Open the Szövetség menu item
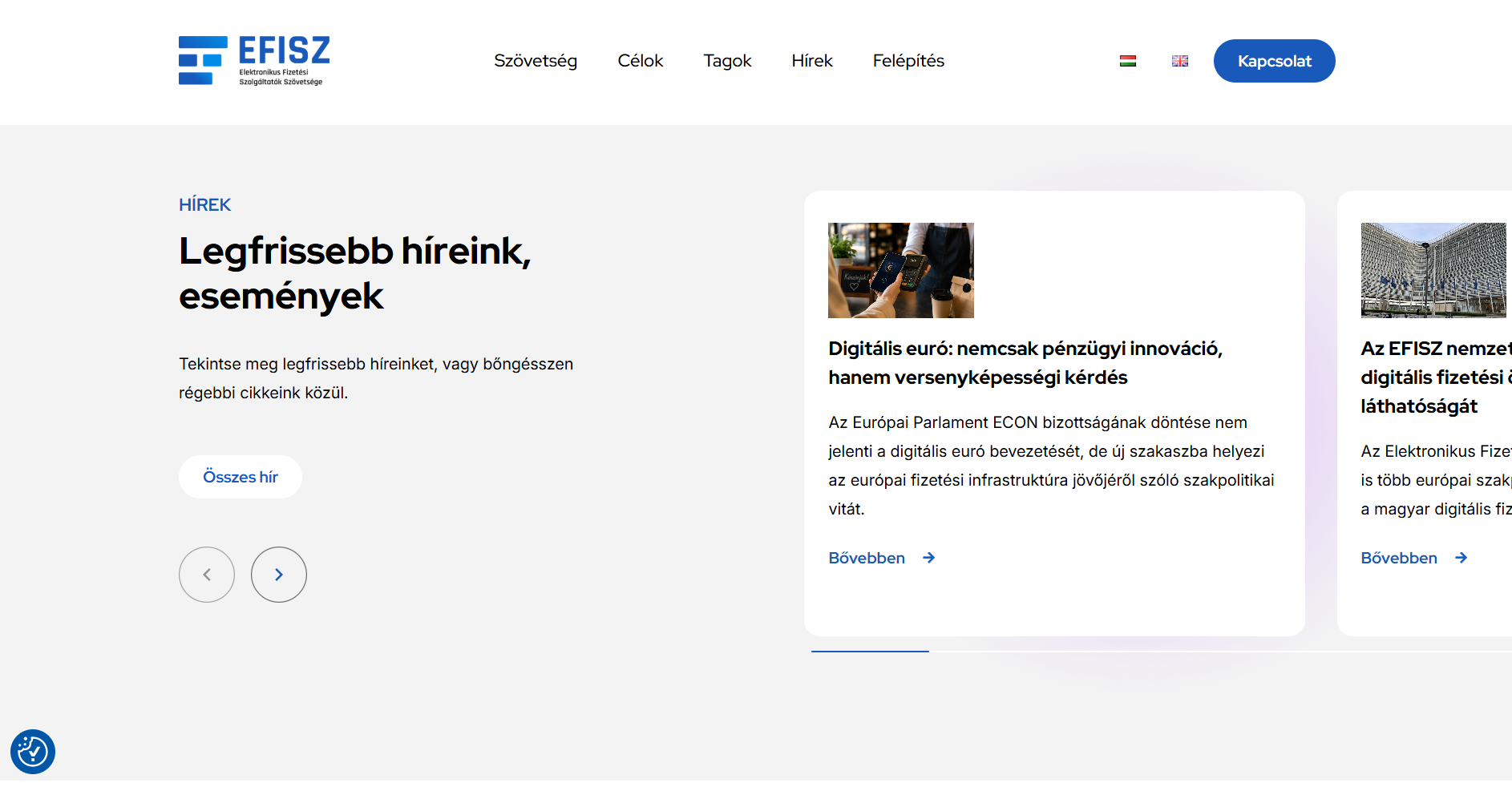 pos(536,61)
